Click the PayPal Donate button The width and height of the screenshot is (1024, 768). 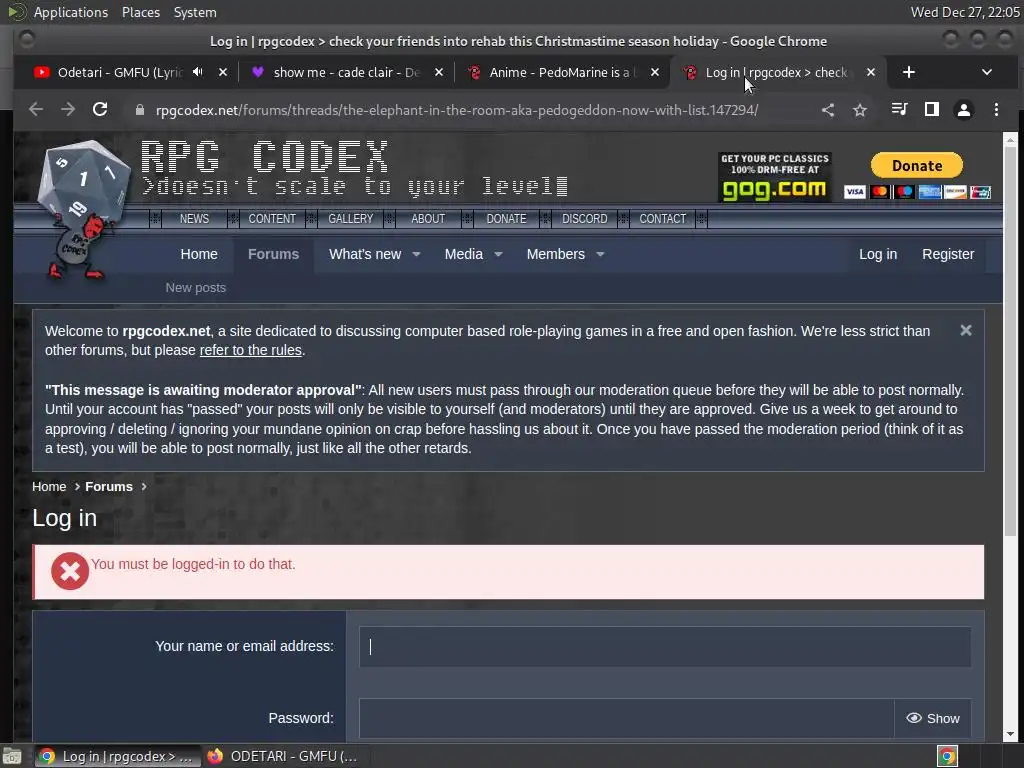917,165
